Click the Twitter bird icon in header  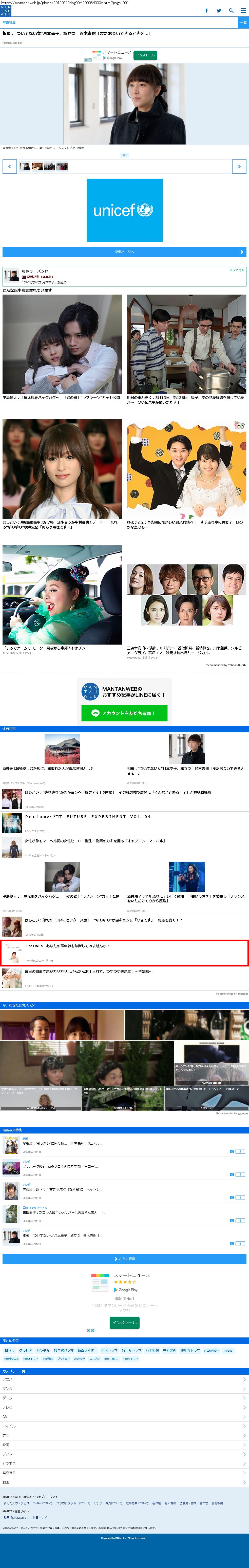pos(219,10)
